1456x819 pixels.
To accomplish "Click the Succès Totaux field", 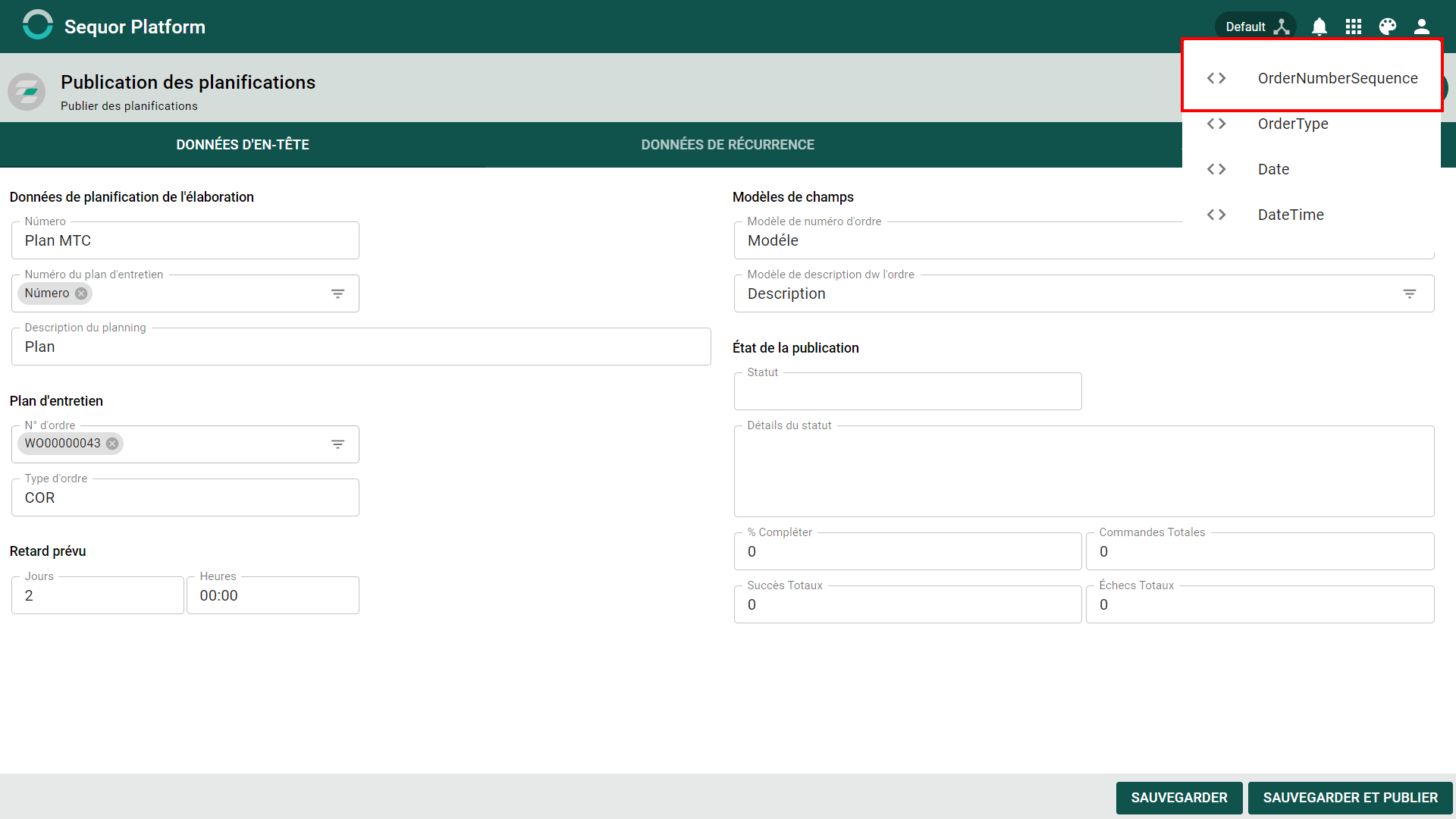I will (908, 604).
